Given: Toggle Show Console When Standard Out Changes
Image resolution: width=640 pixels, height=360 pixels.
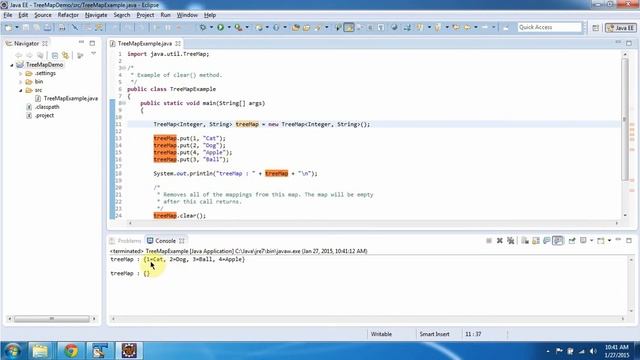Looking at the screenshot, I should 547,241.
